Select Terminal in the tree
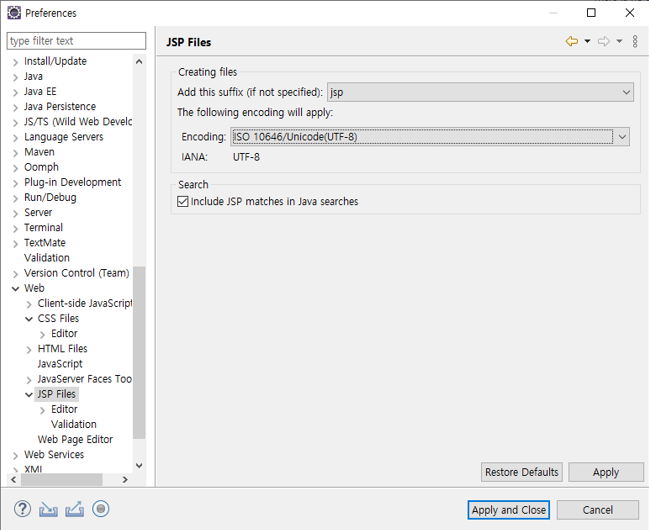Viewport: 649px width, 530px height. [x=43, y=228]
